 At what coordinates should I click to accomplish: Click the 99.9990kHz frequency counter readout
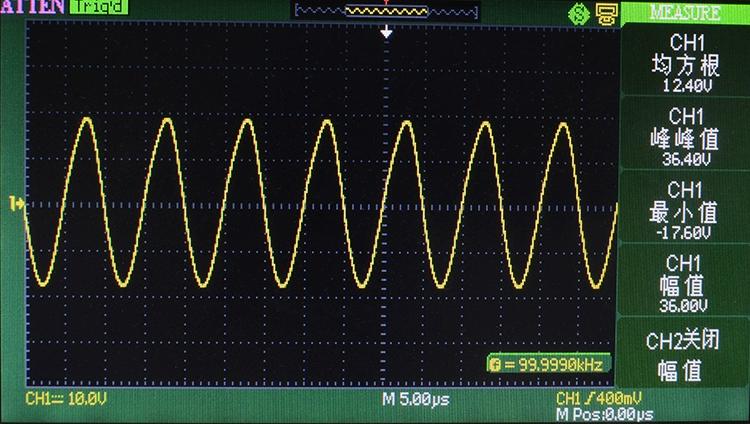556,364
